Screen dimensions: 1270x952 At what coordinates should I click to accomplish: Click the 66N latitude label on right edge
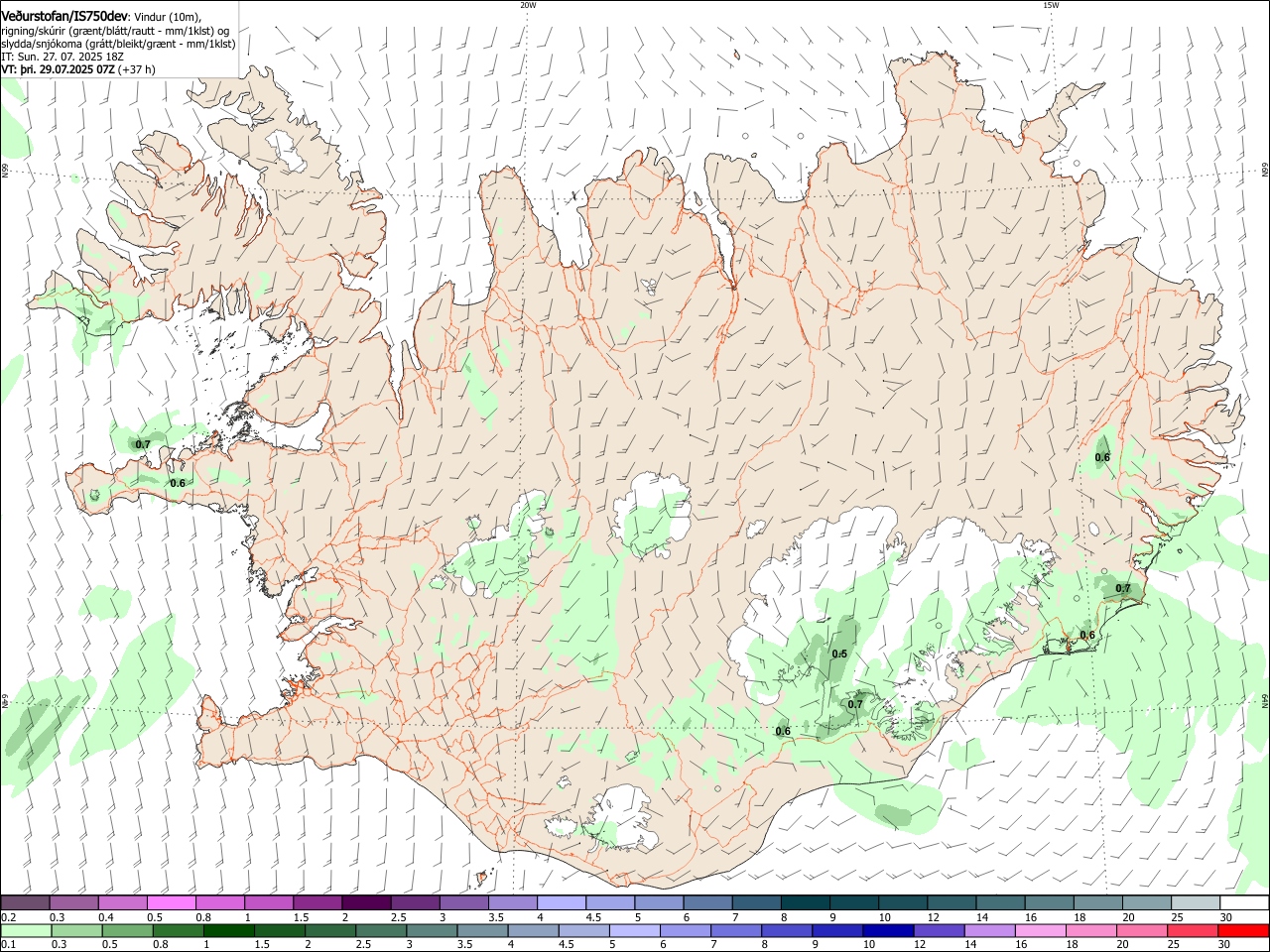tap(1265, 172)
